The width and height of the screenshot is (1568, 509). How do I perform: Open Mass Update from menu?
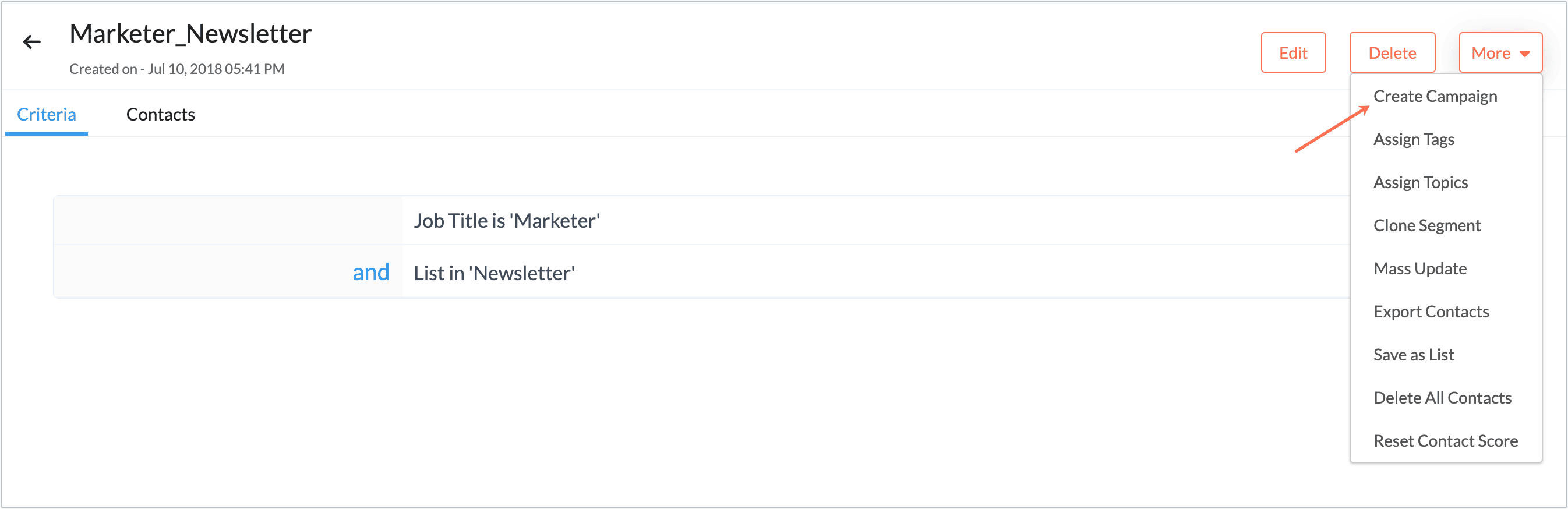pyautogui.click(x=1419, y=268)
